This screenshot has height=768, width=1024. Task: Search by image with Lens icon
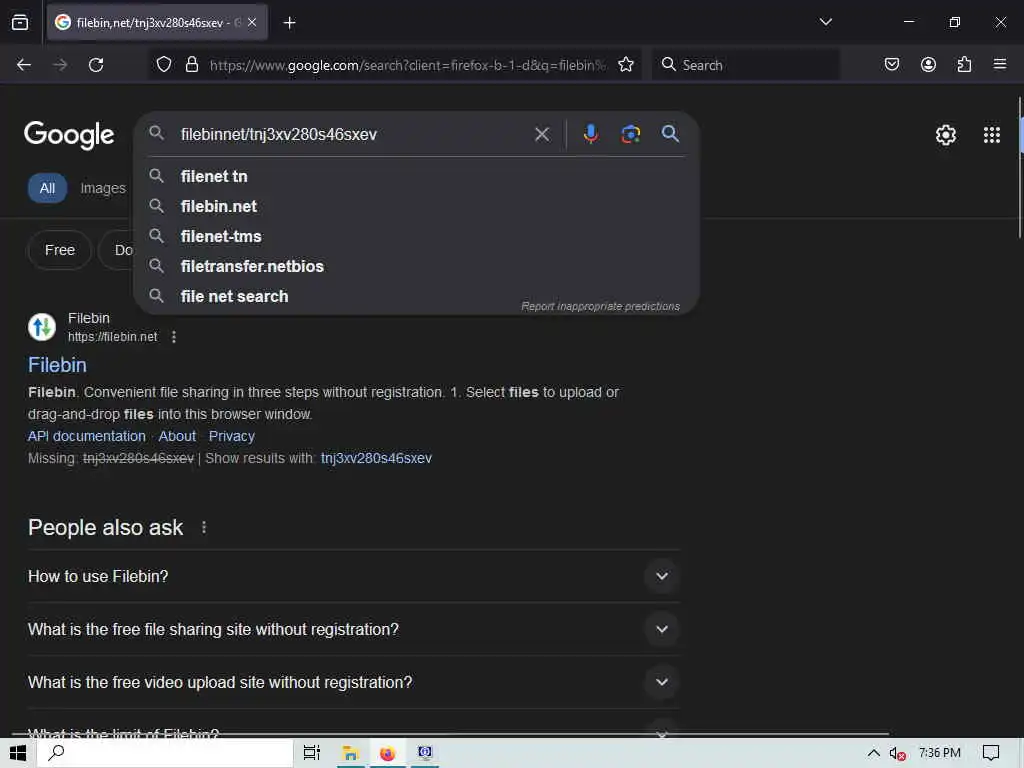click(630, 134)
